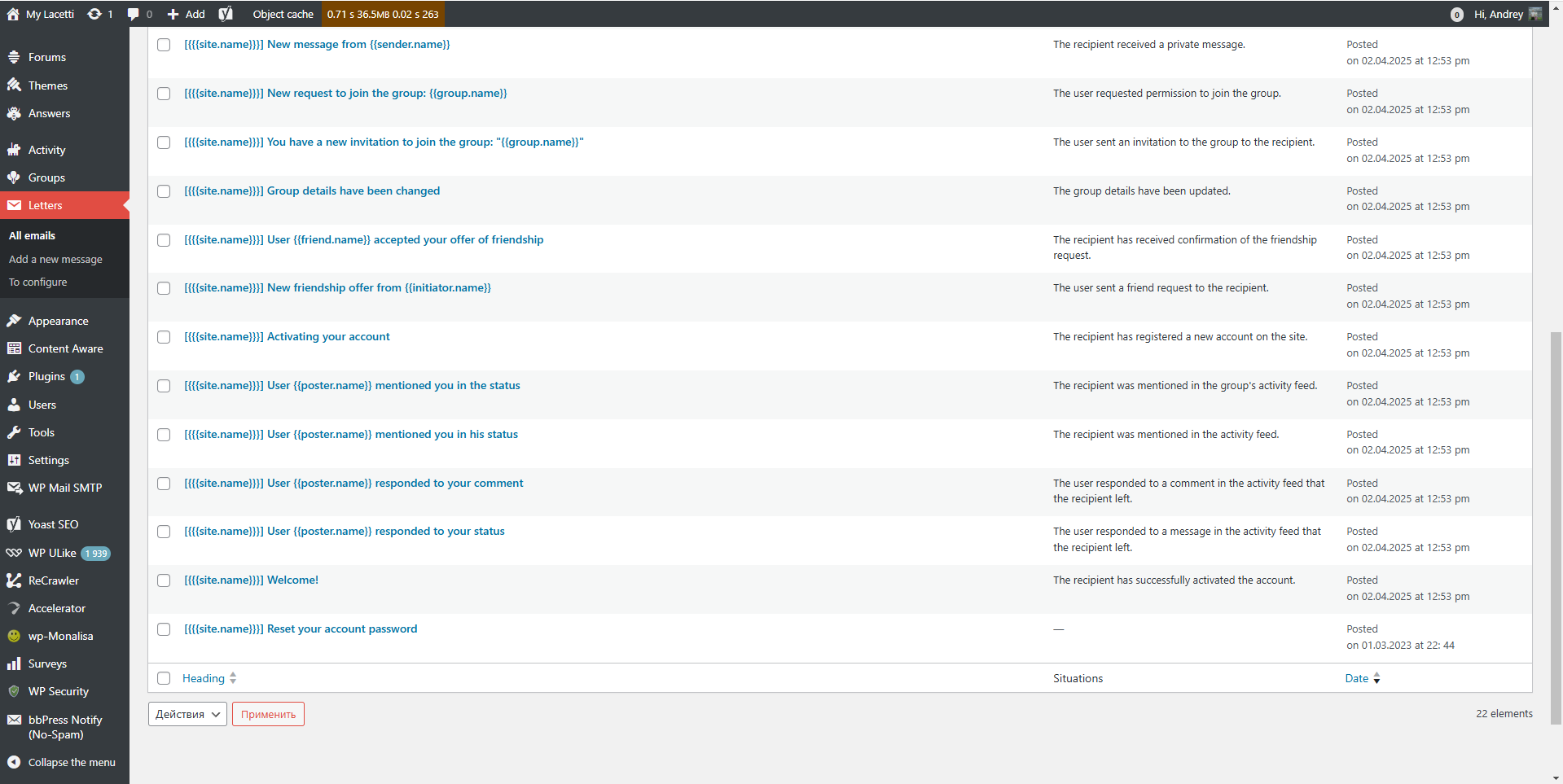
Task: Click the Collapse the menu arrow icon
Action: click(14, 762)
